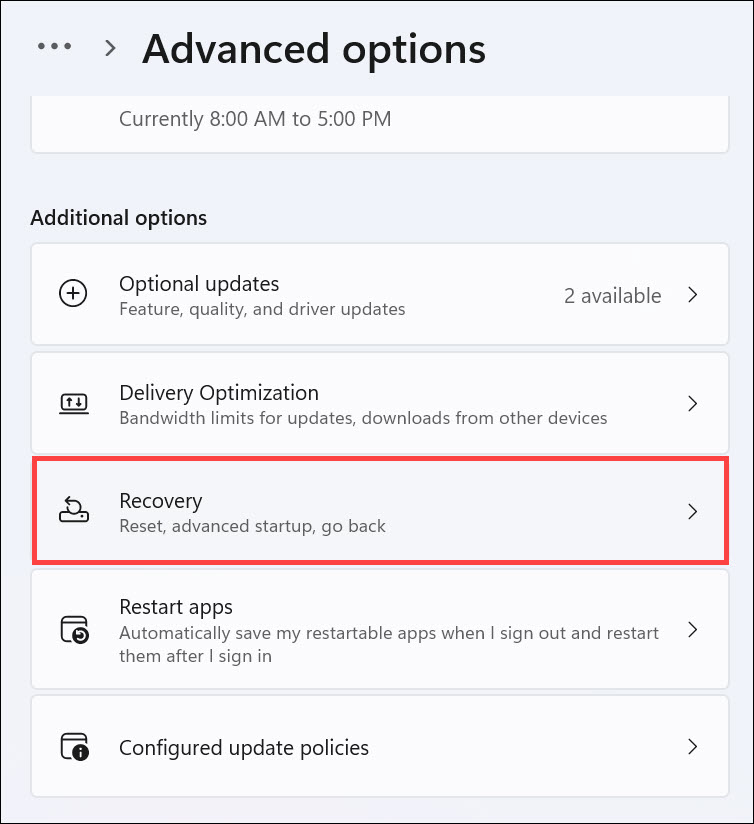Open Delivery Optimization settings
The image size is (754, 824).
click(380, 403)
